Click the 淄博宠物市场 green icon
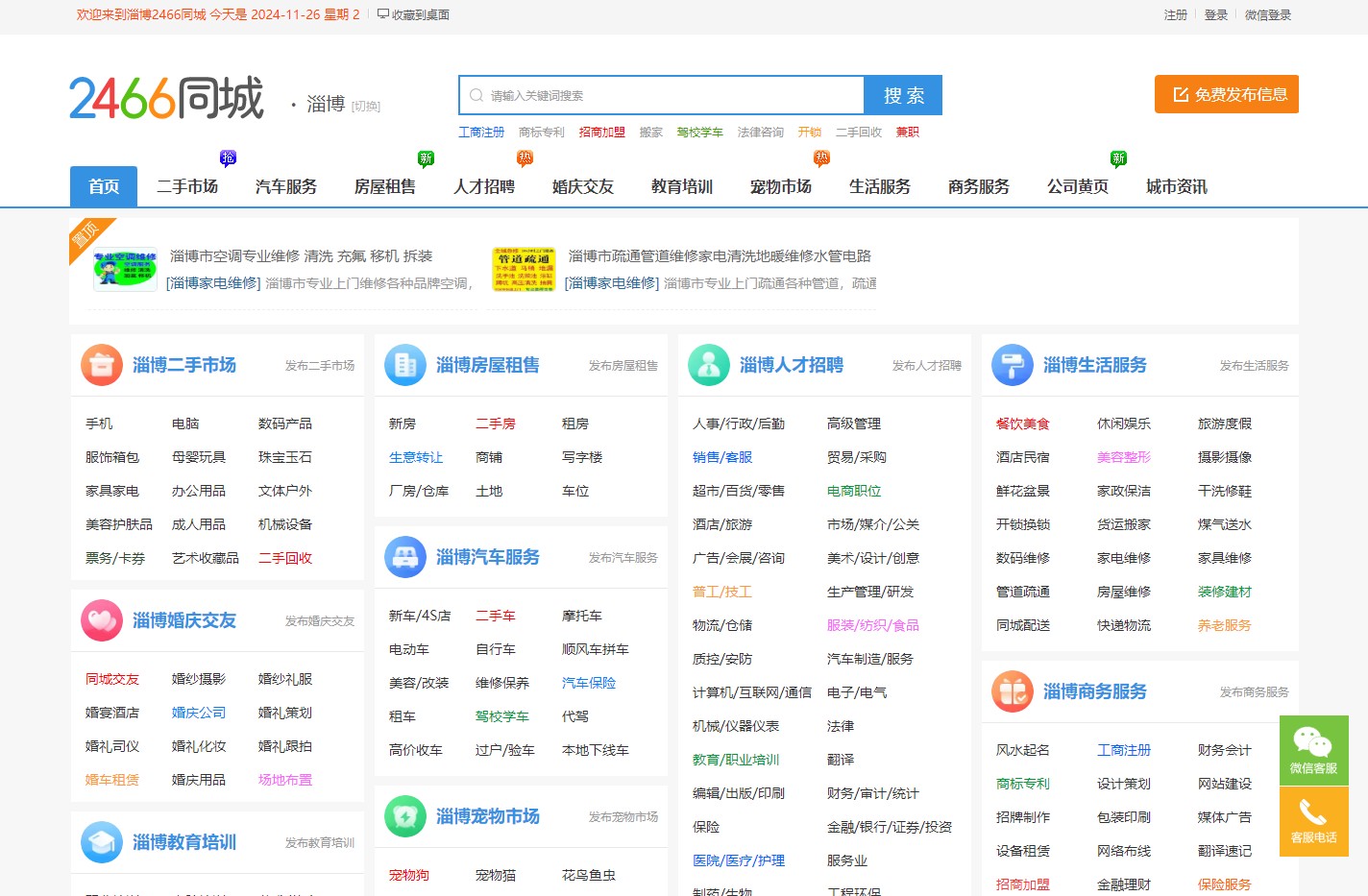This screenshot has height=896, width=1368. [405, 816]
